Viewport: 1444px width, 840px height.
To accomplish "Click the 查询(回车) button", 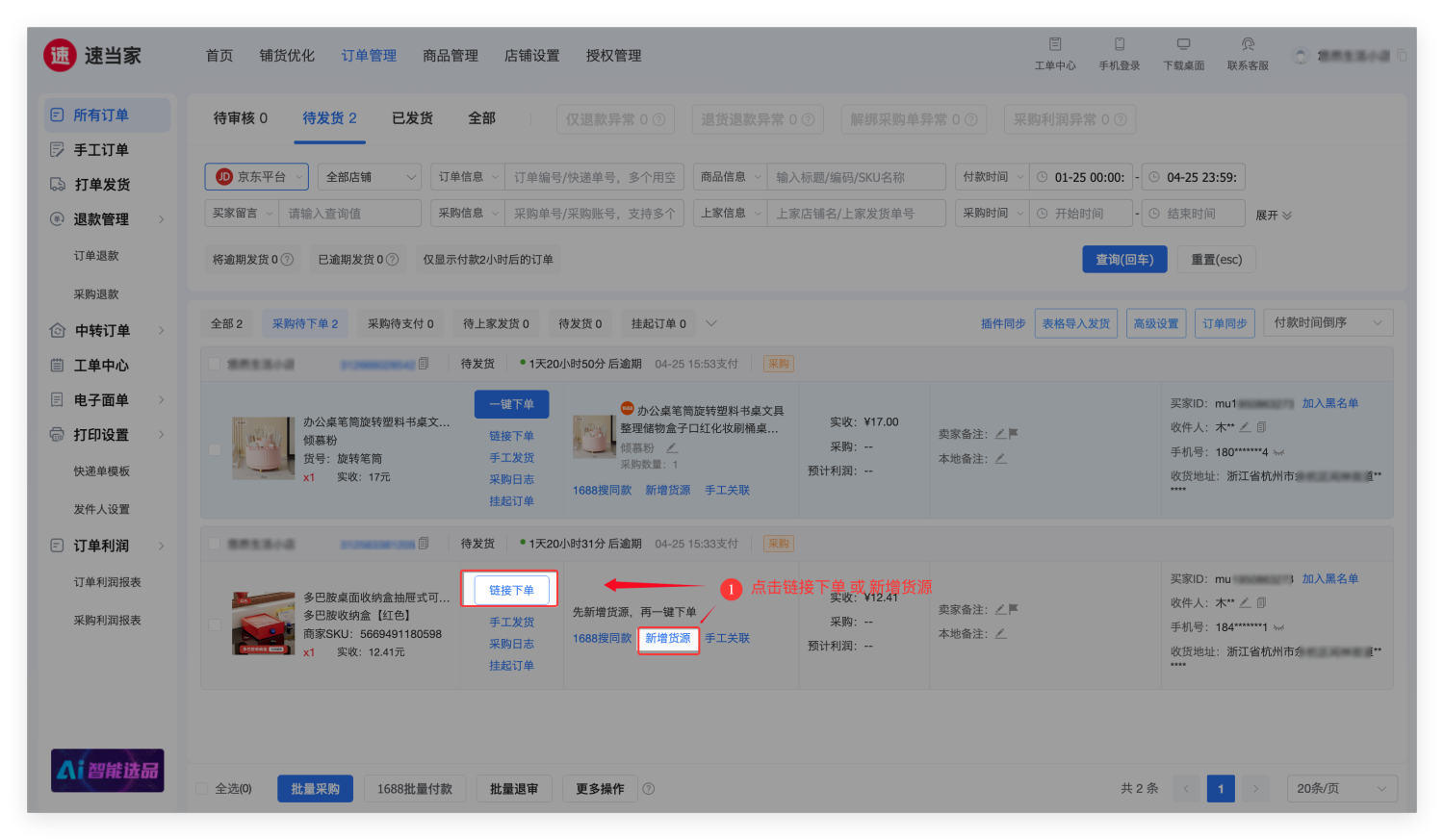I will click(1124, 260).
